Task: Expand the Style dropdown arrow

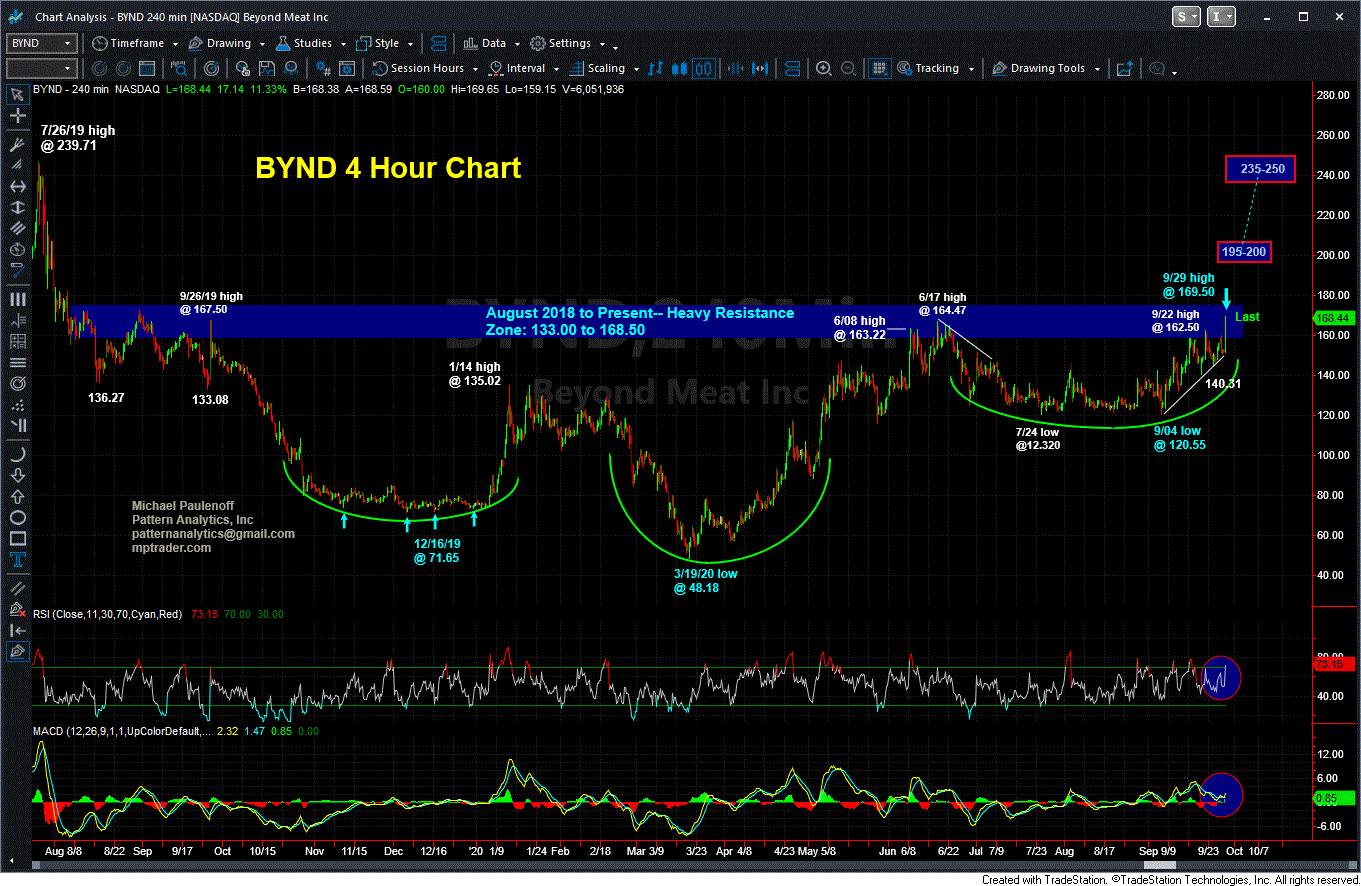Action: [x=408, y=44]
